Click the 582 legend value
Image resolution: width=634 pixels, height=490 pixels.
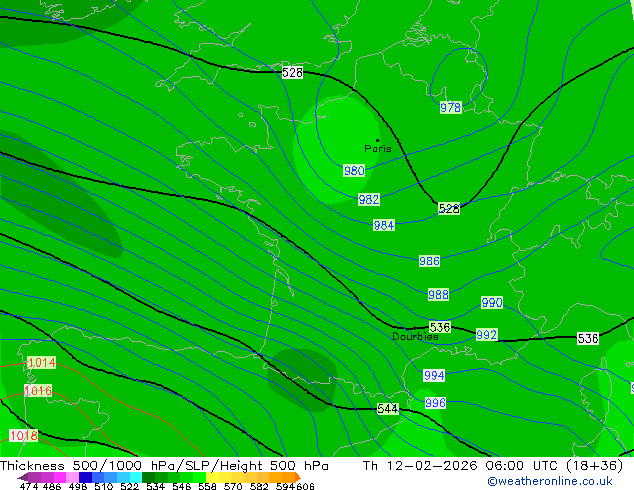pos(259,486)
